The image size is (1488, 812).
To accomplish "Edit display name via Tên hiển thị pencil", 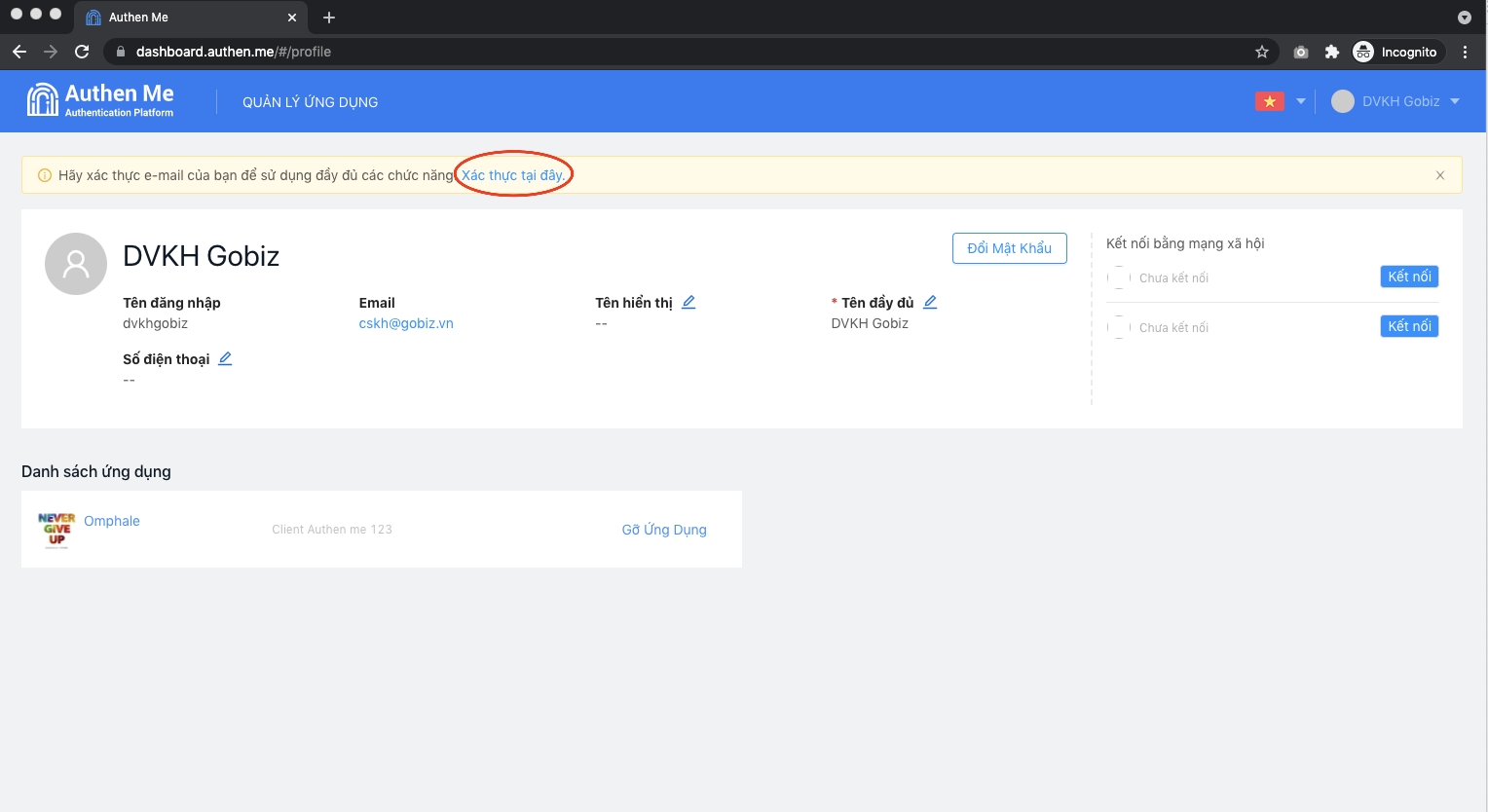I will pos(688,302).
